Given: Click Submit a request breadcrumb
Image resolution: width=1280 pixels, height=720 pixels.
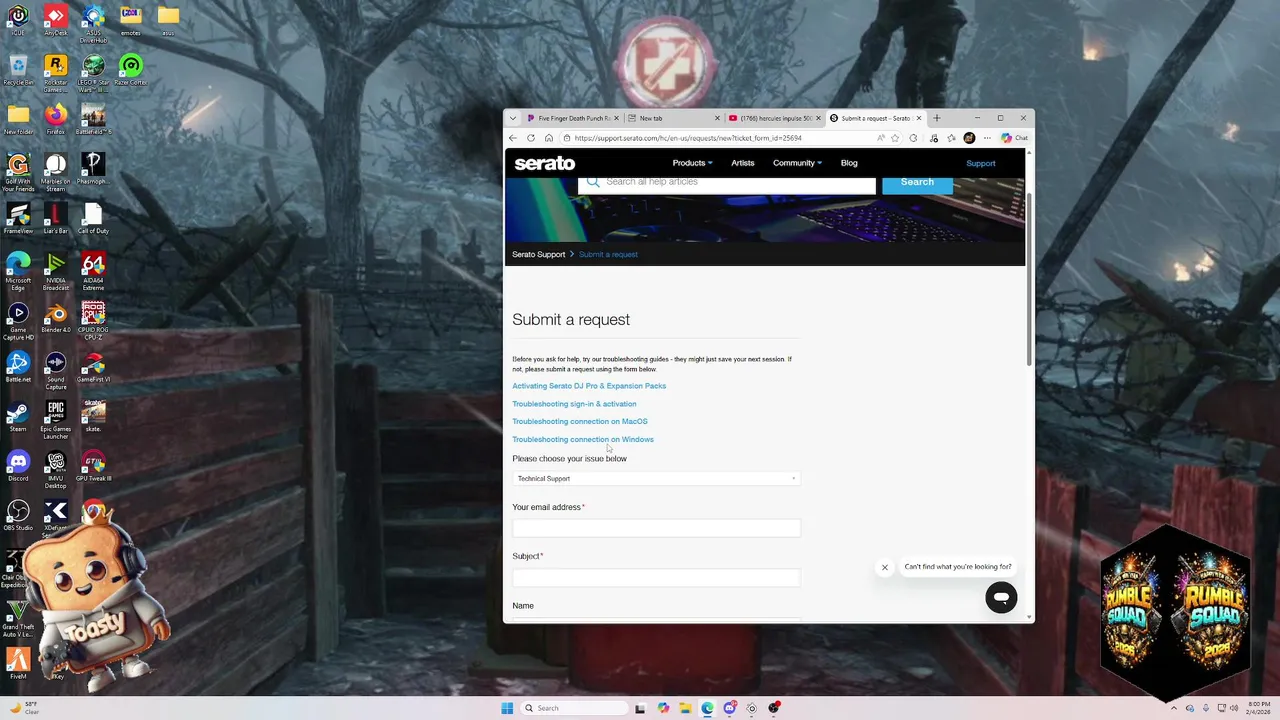Looking at the screenshot, I should pos(608,254).
